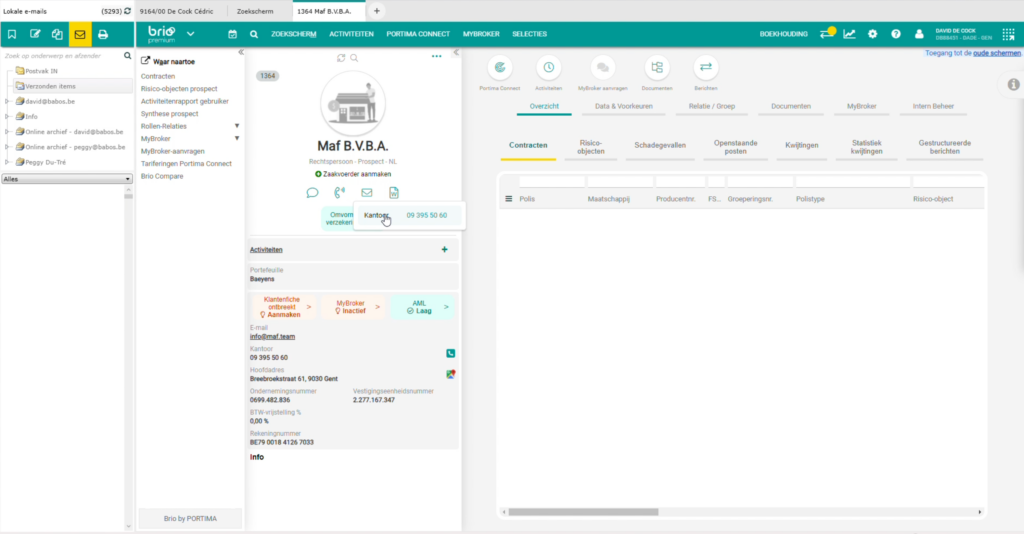Expand the Info mail folder
Image resolution: width=1024 pixels, height=534 pixels.
tap(7, 116)
